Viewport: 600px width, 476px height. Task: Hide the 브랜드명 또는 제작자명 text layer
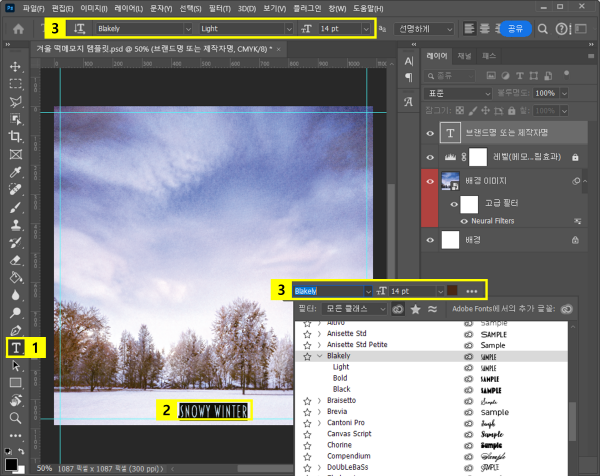[x=430, y=133]
